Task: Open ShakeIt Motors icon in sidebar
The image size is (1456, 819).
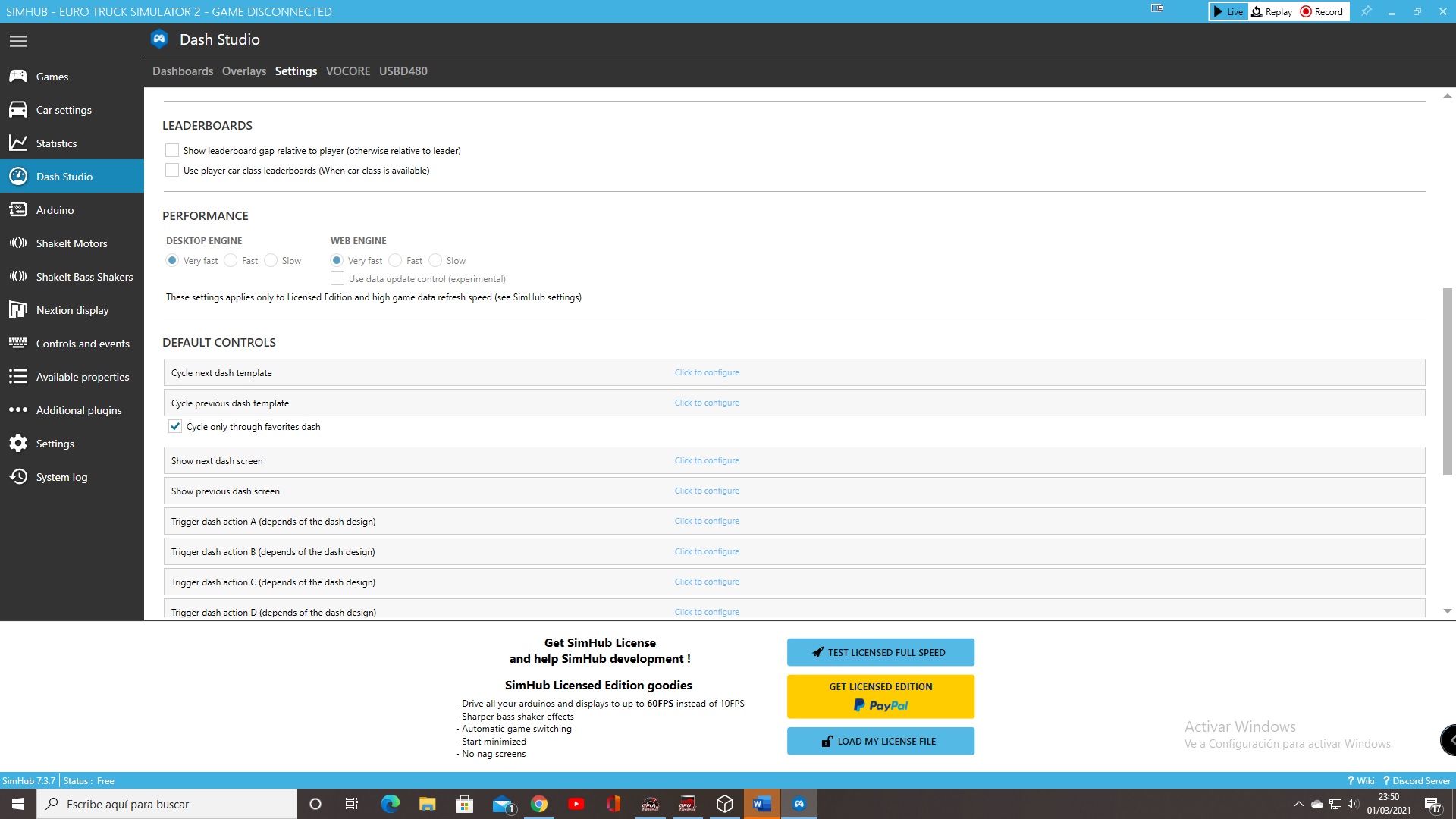Action: tap(18, 243)
